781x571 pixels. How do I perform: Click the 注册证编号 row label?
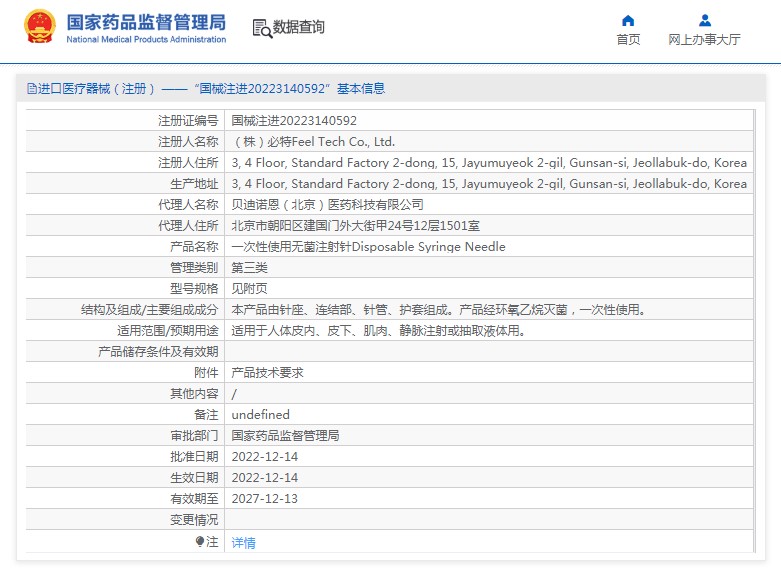pyautogui.click(x=188, y=121)
